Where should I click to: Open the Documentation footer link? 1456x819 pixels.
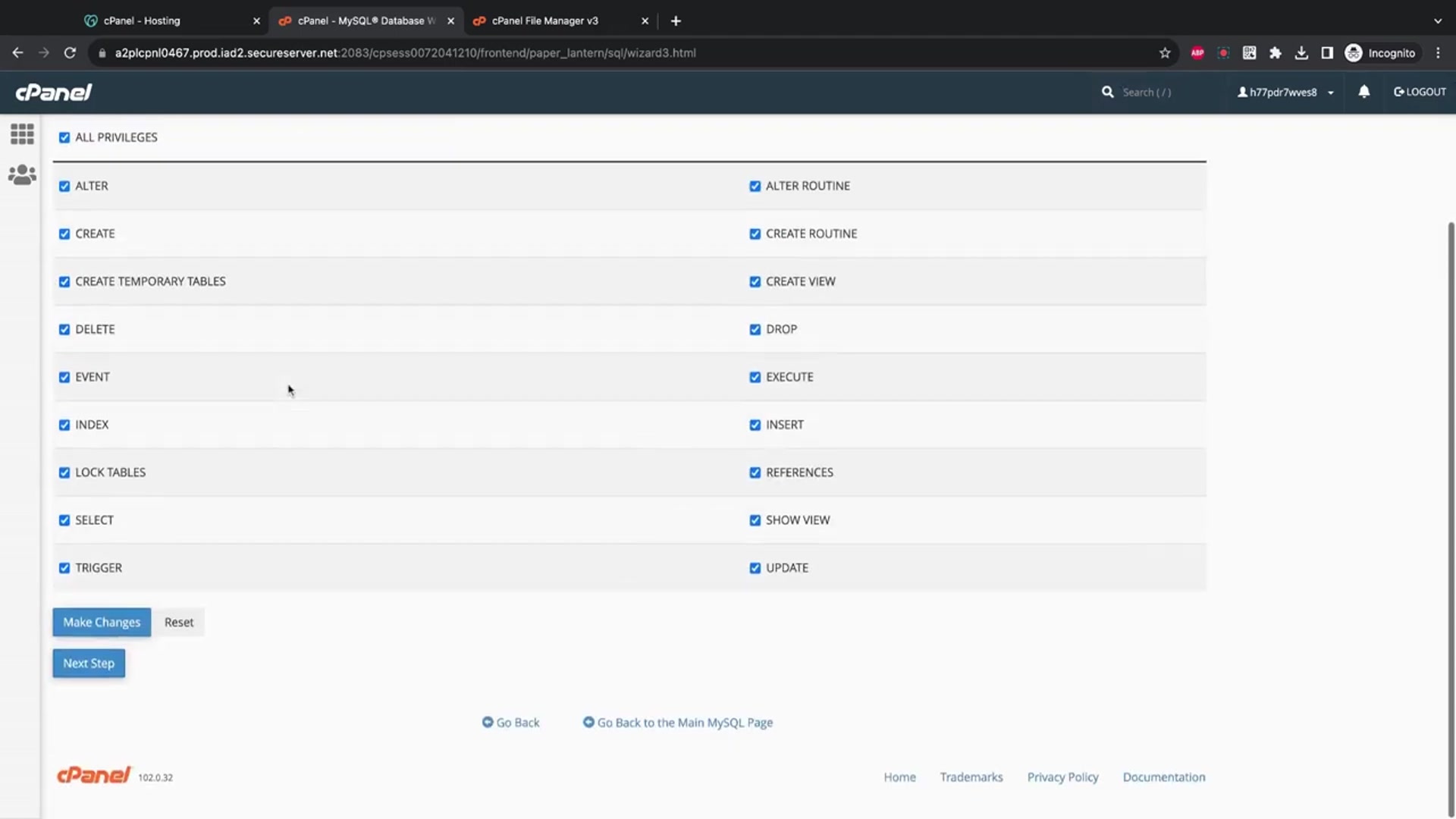coord(1164,777)
